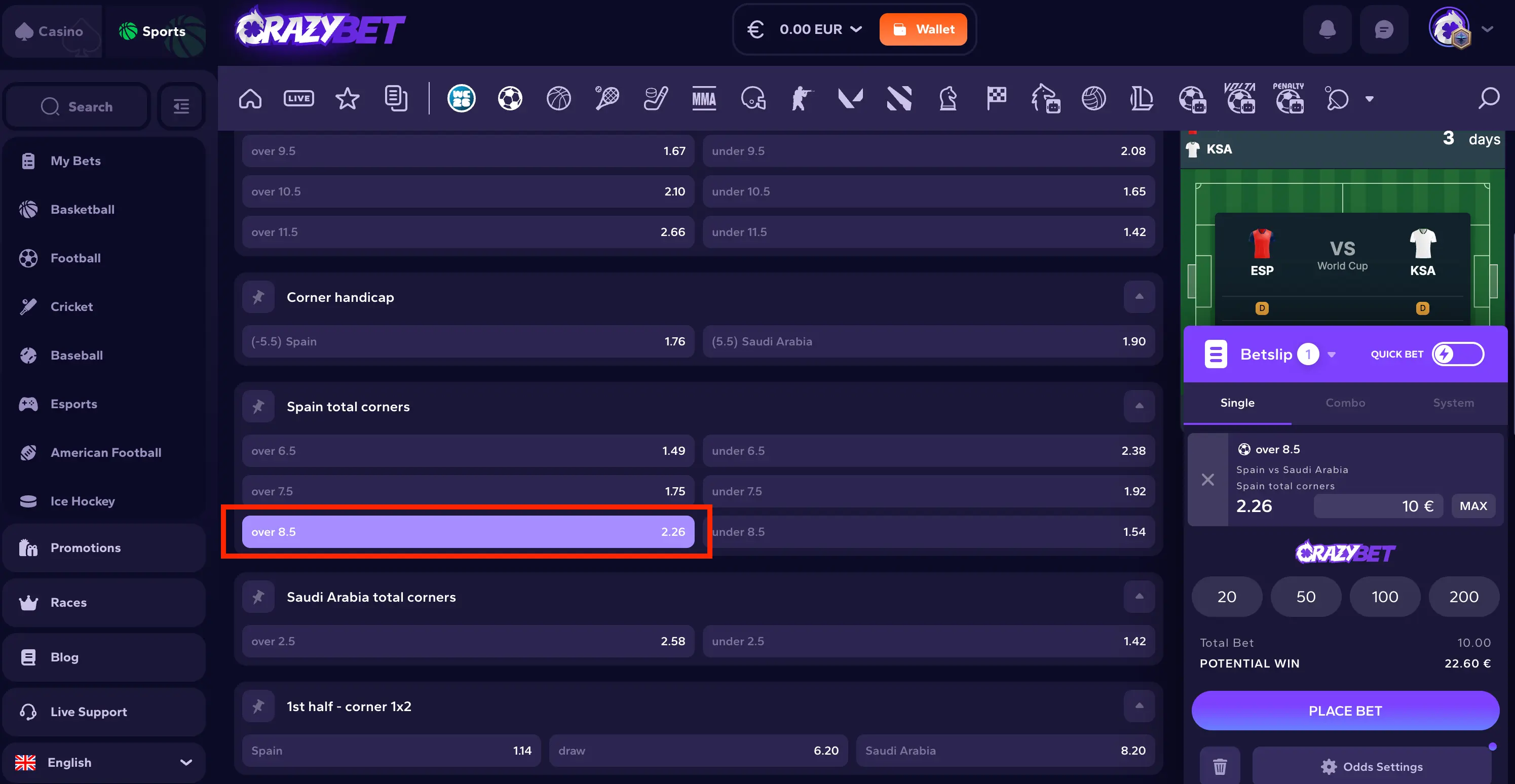Click the orange Wallet button

pos(923,29)
